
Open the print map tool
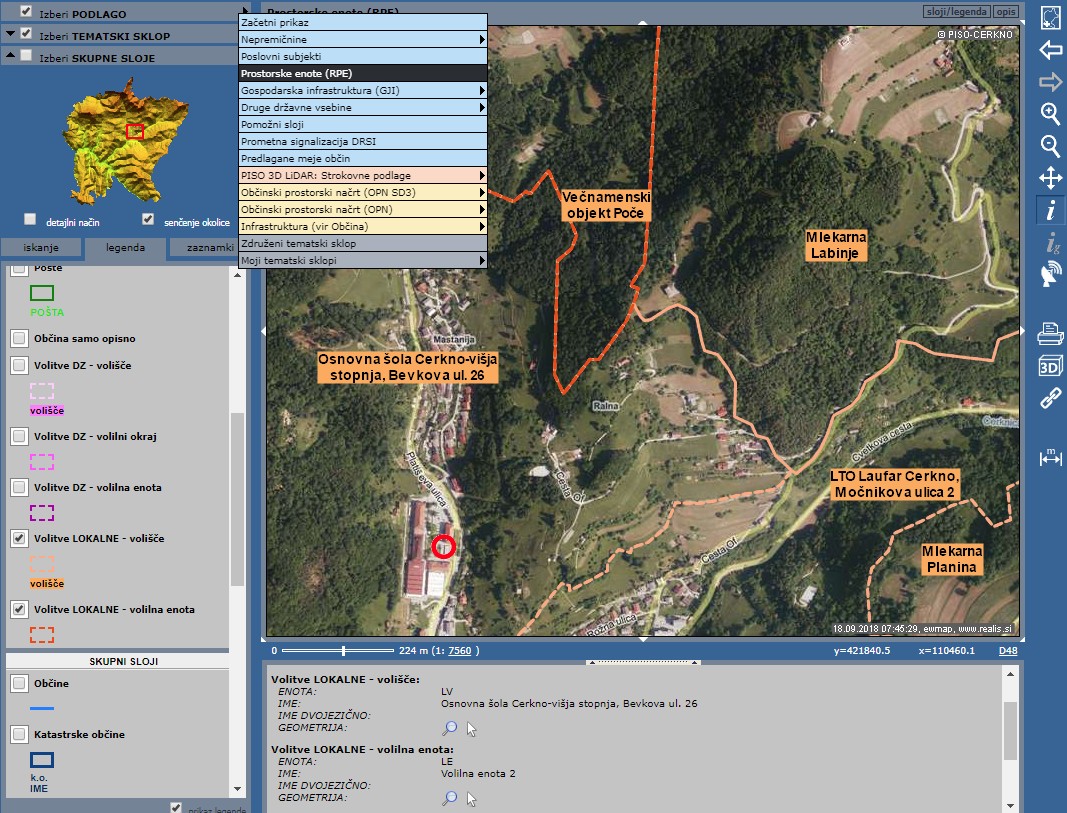tap(1050, 332)
